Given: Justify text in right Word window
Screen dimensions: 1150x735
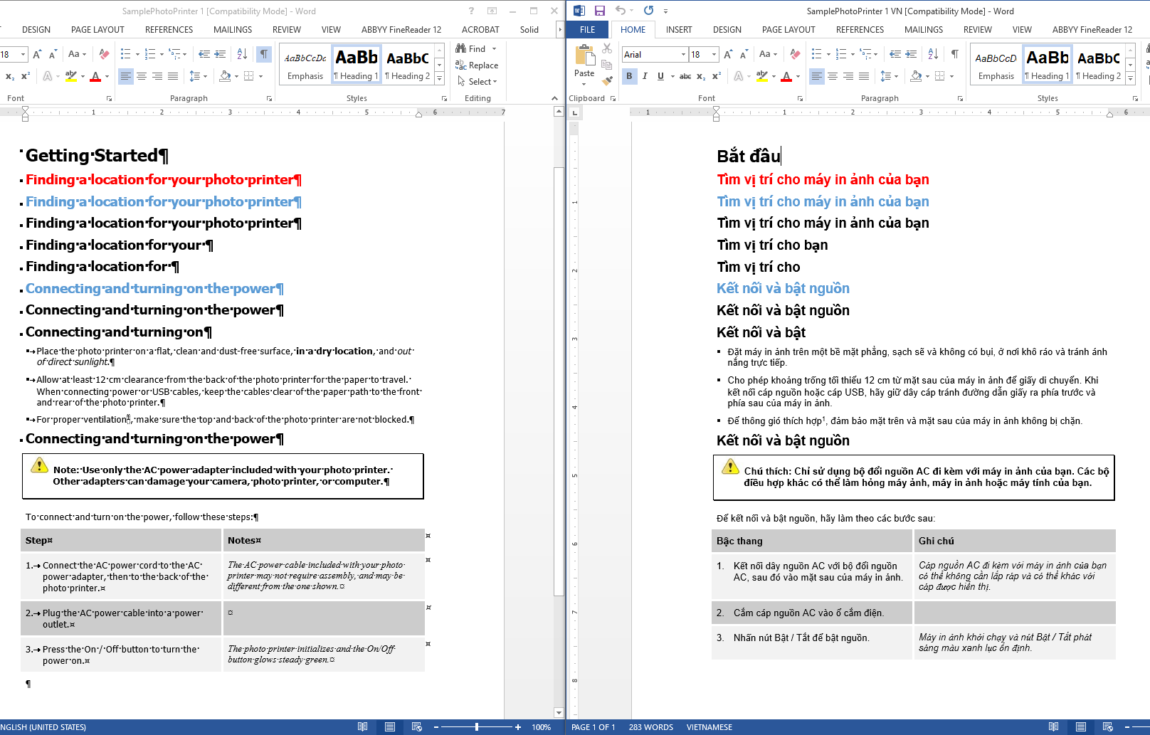Looking at the screenshot, I should 864,76.
